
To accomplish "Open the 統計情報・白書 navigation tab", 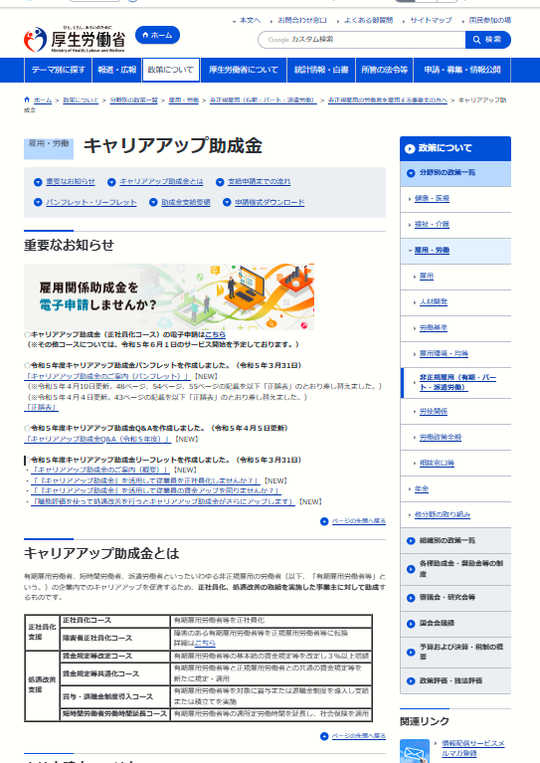I will point(321,70).
